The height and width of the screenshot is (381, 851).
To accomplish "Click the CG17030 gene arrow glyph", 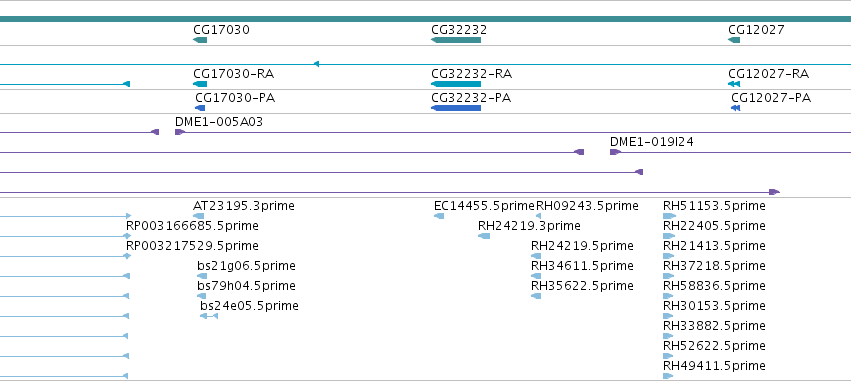I will coord(200,40).
